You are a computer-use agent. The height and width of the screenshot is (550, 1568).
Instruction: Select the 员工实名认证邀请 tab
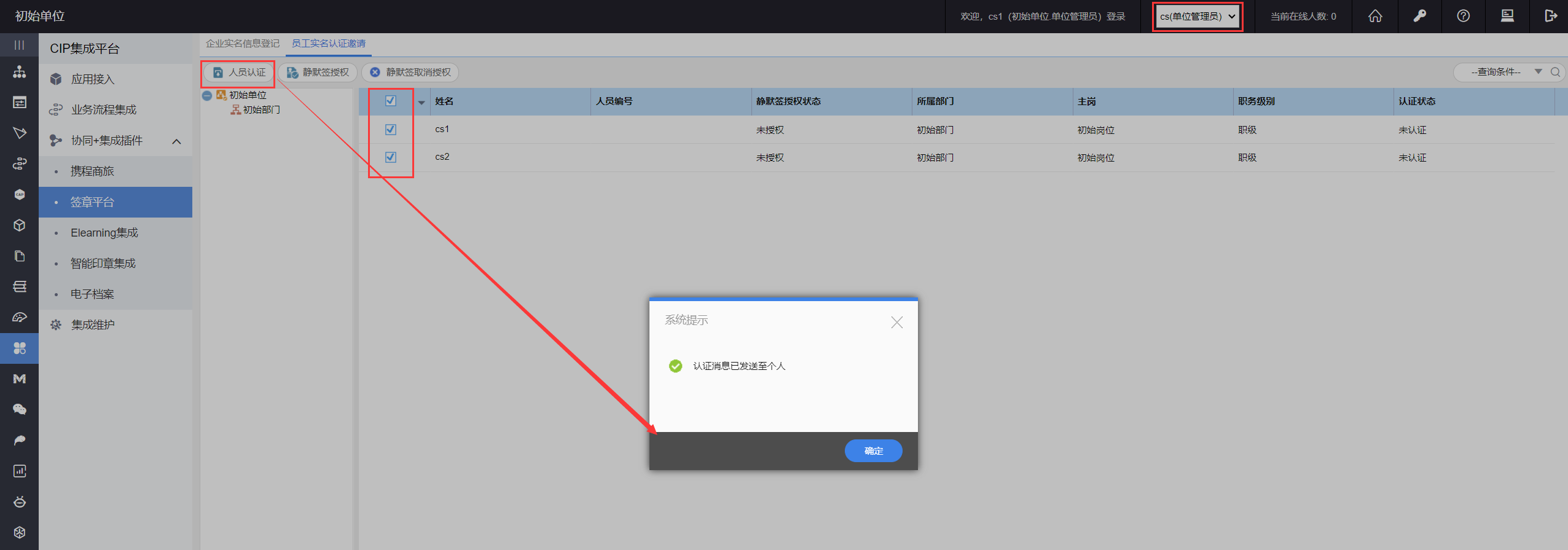[329, 44]
